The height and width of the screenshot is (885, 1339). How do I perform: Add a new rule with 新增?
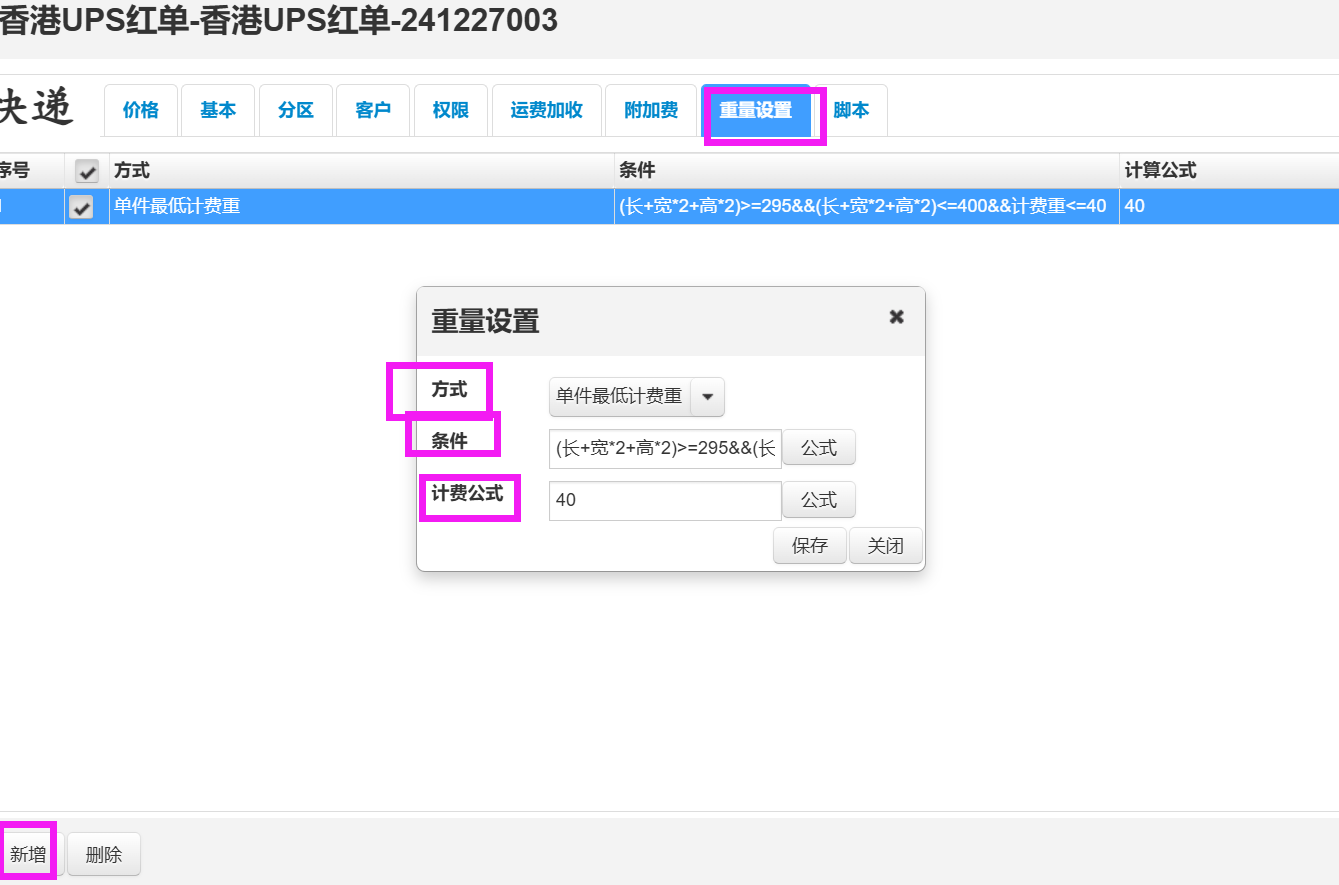[x=28, y=854]
